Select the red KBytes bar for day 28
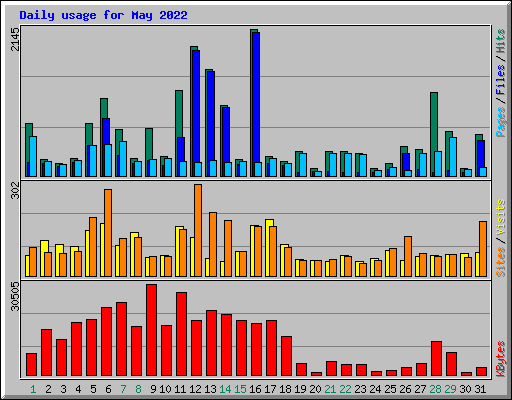The height and width of the screenshot is (400, 512). pos(436,359)
